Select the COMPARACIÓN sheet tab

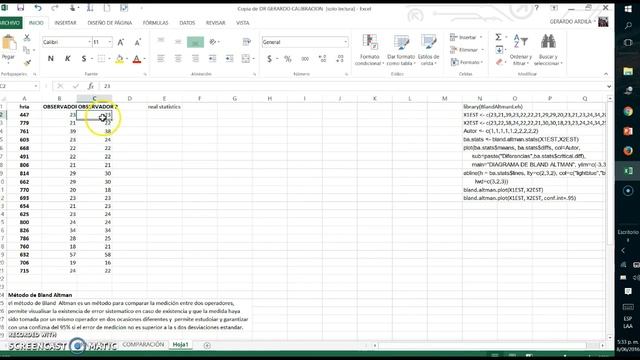(x=143, y=344)
